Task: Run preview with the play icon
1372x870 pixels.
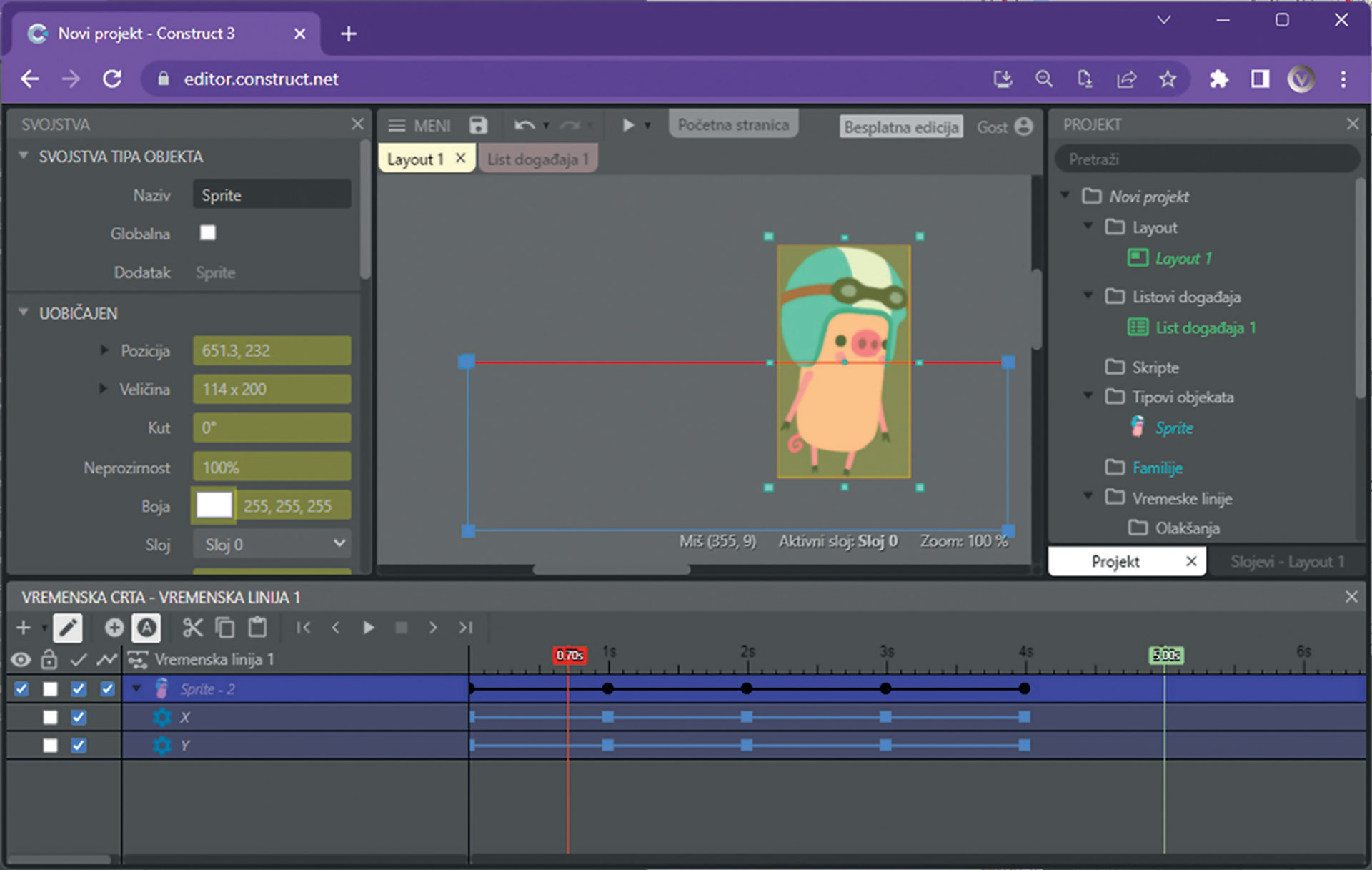Action: [x=628, y=125]
